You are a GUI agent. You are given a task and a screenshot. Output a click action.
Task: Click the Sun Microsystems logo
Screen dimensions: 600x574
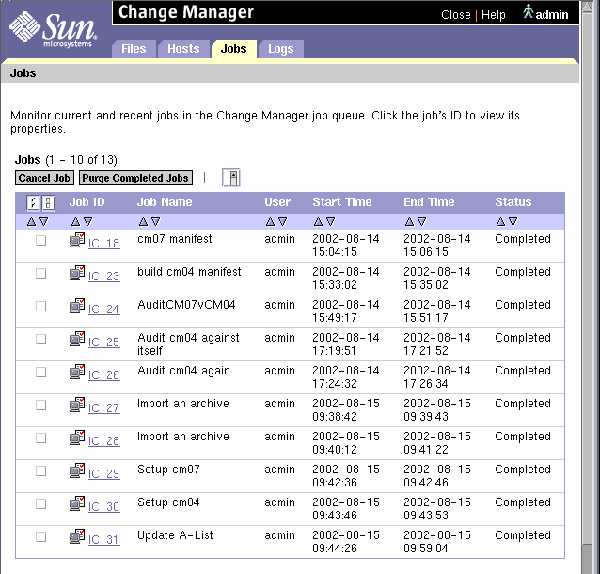(x=53, y=29)
